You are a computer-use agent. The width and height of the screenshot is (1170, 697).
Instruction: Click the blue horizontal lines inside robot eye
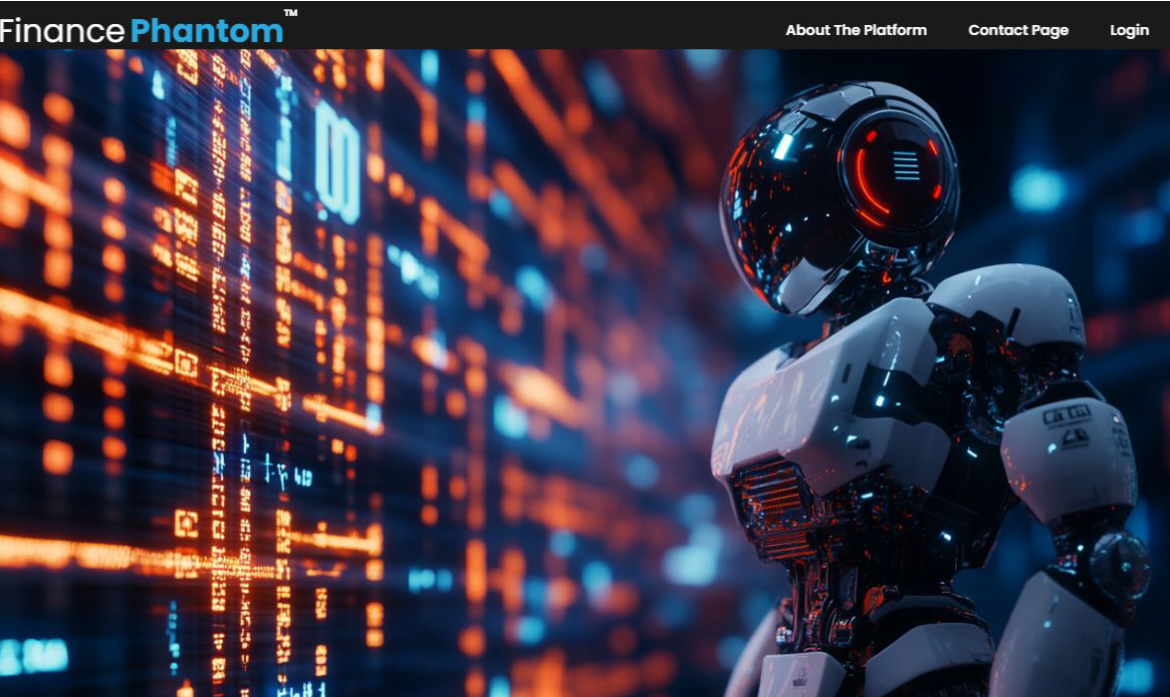tap(906, 165)
